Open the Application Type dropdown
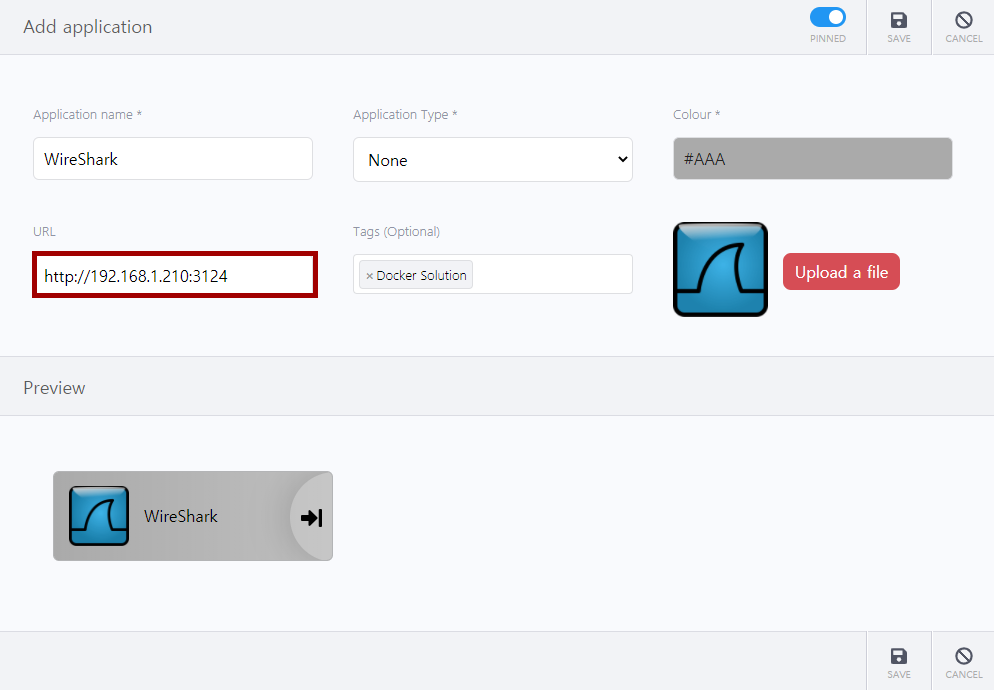This screenshot has height=690, width=994. [493, 159]
